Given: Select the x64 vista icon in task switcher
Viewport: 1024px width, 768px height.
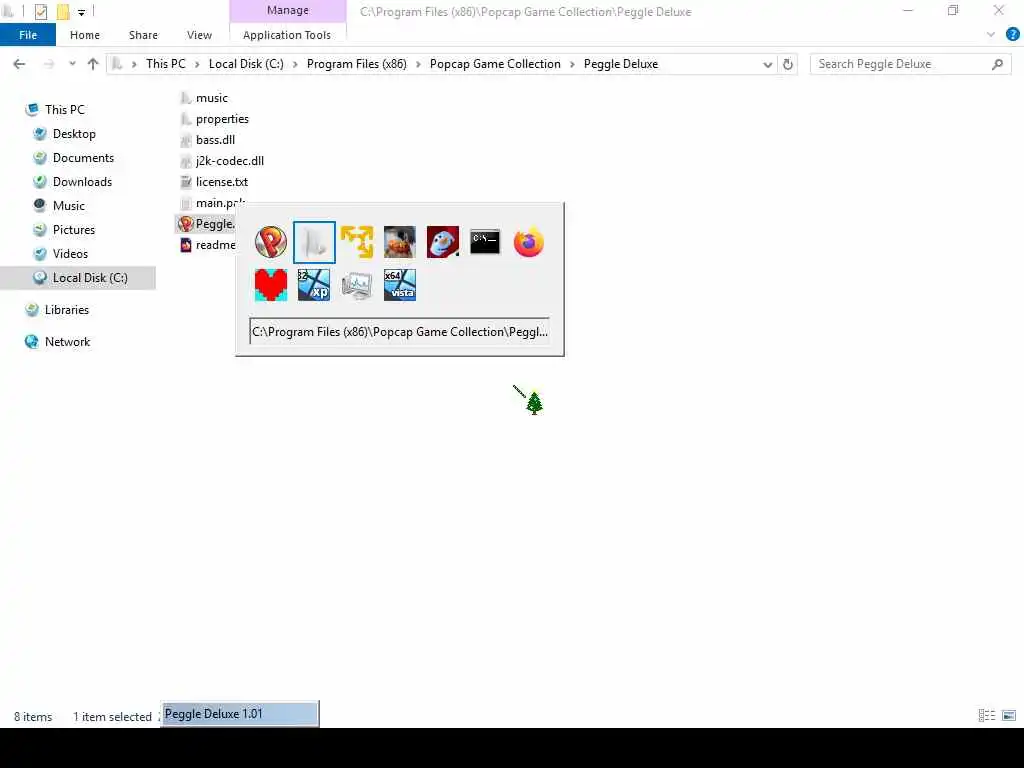Looking at the screenshot, I should tap(400, 285).
